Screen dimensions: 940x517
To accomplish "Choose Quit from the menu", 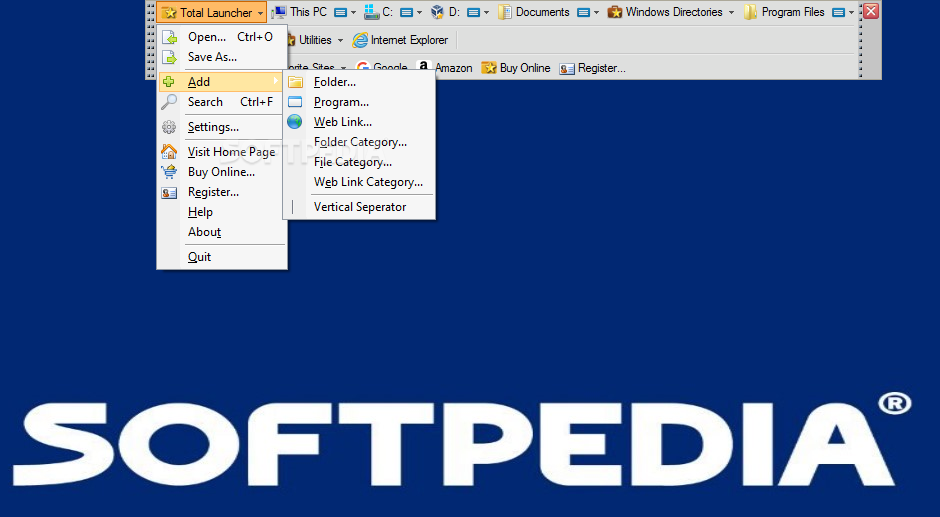I will coord(222,257).
